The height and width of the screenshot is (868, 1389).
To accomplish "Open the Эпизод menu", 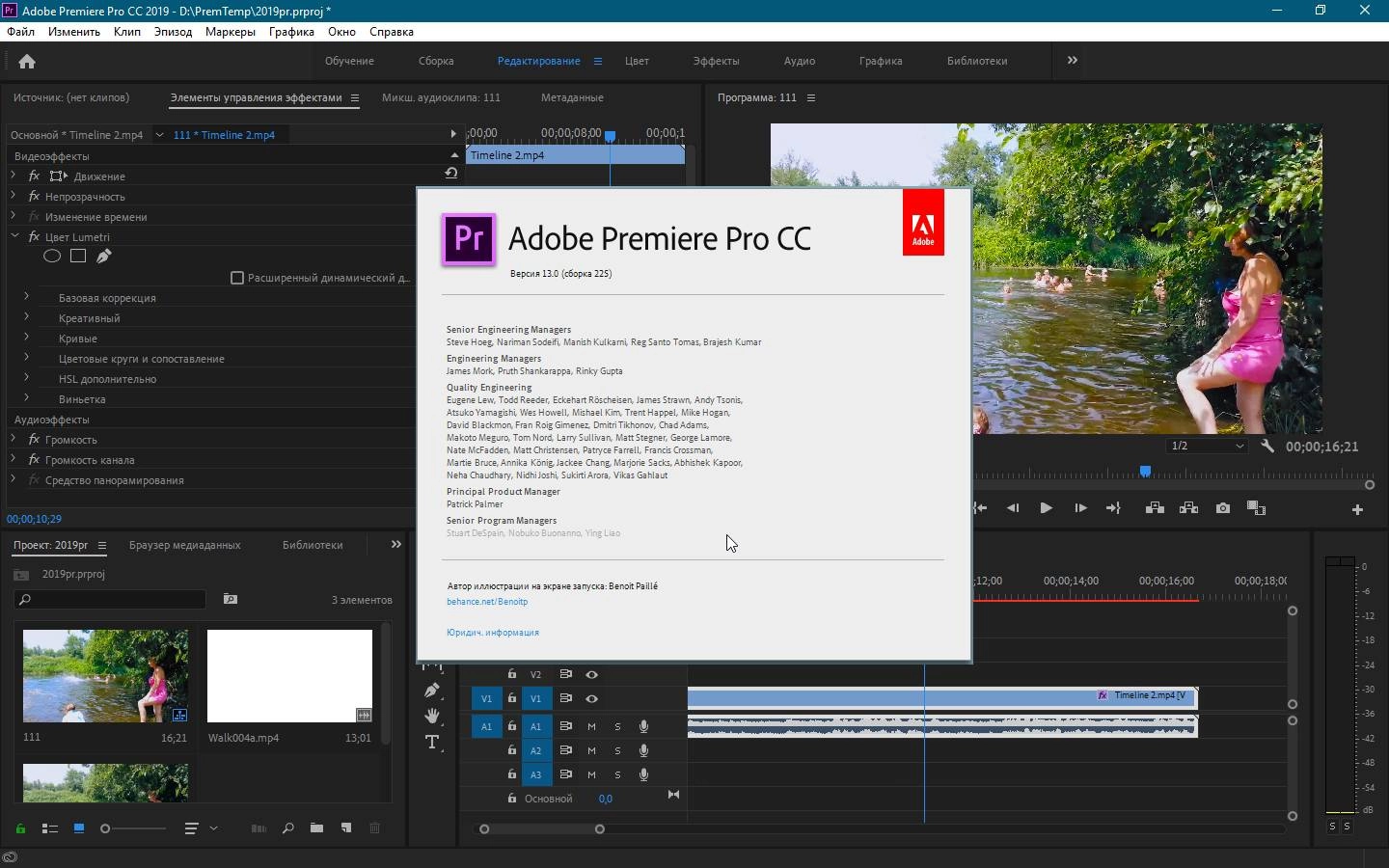I will tap(173, 32).
